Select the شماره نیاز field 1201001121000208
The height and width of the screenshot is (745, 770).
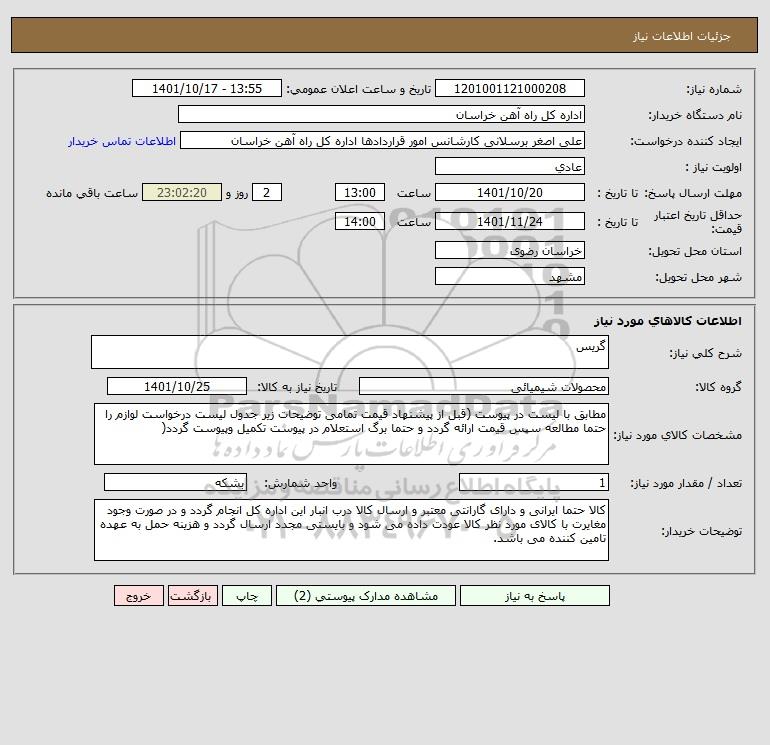pyautogui.click(x=510, y=88)
